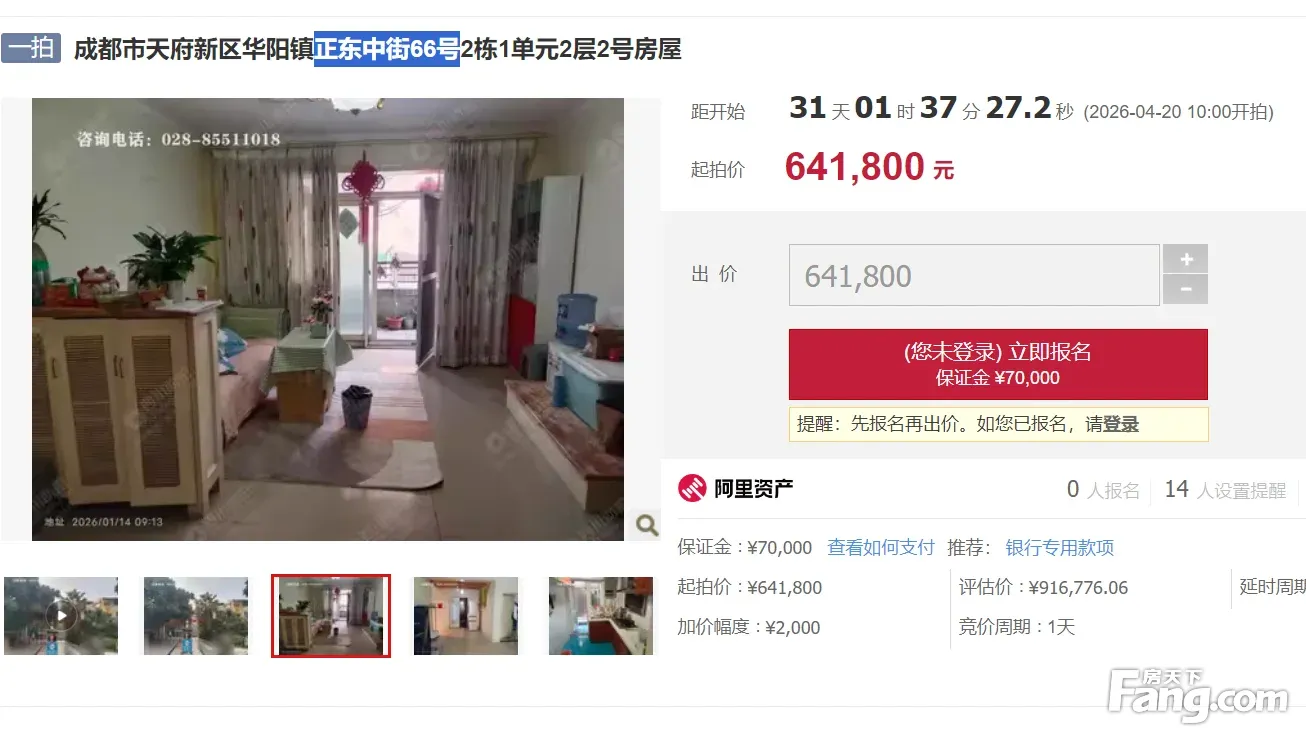The image size is (1306, 737).
Task: Click the 阿里资产 logo icon
Action: pyautogui.click(x=692, y=489)
